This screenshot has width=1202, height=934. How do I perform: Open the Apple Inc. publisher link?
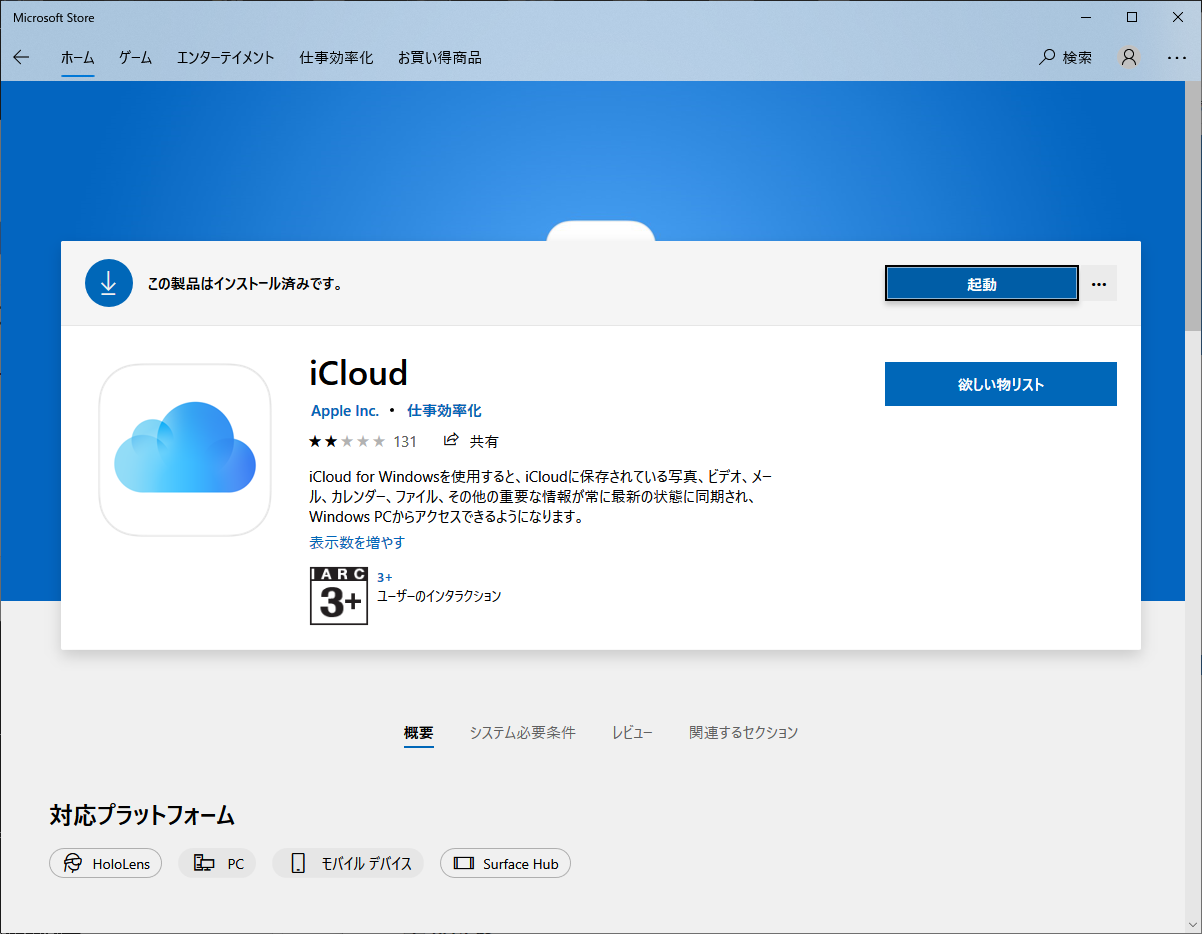345,411
